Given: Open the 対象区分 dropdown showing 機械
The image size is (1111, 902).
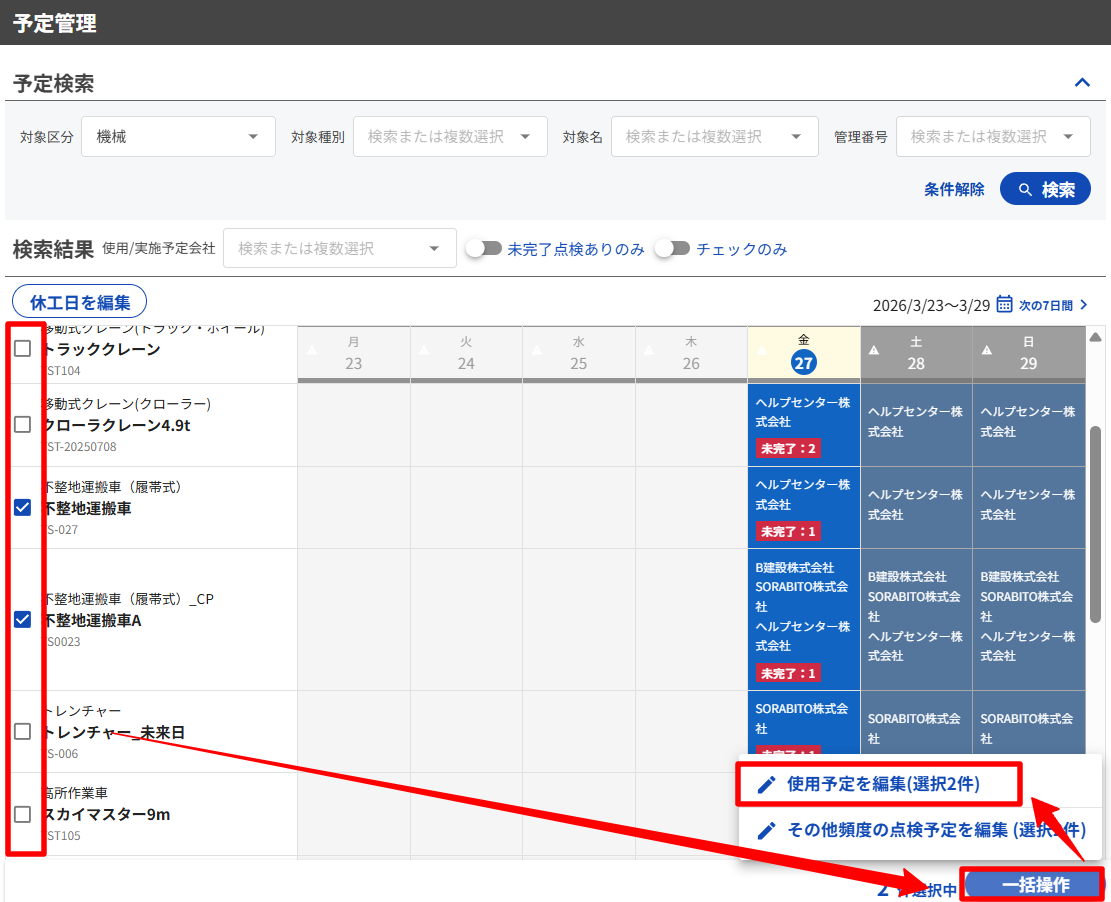Looking at the screenshot, I should point(178,137).
